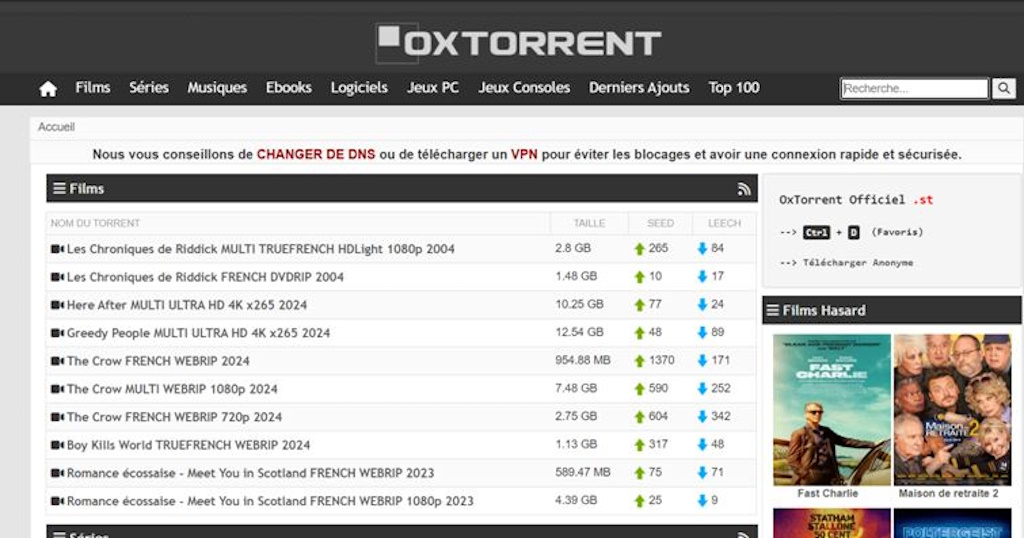Click the LEECH column header
1024x538 pixels.
(x=724, y=223)
